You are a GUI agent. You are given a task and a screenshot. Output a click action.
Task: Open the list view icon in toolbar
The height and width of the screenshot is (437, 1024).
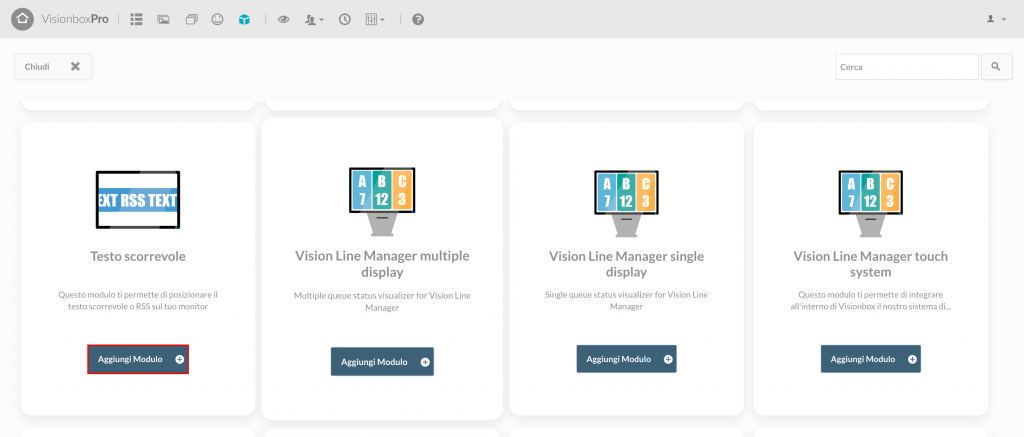coord(136,20)
